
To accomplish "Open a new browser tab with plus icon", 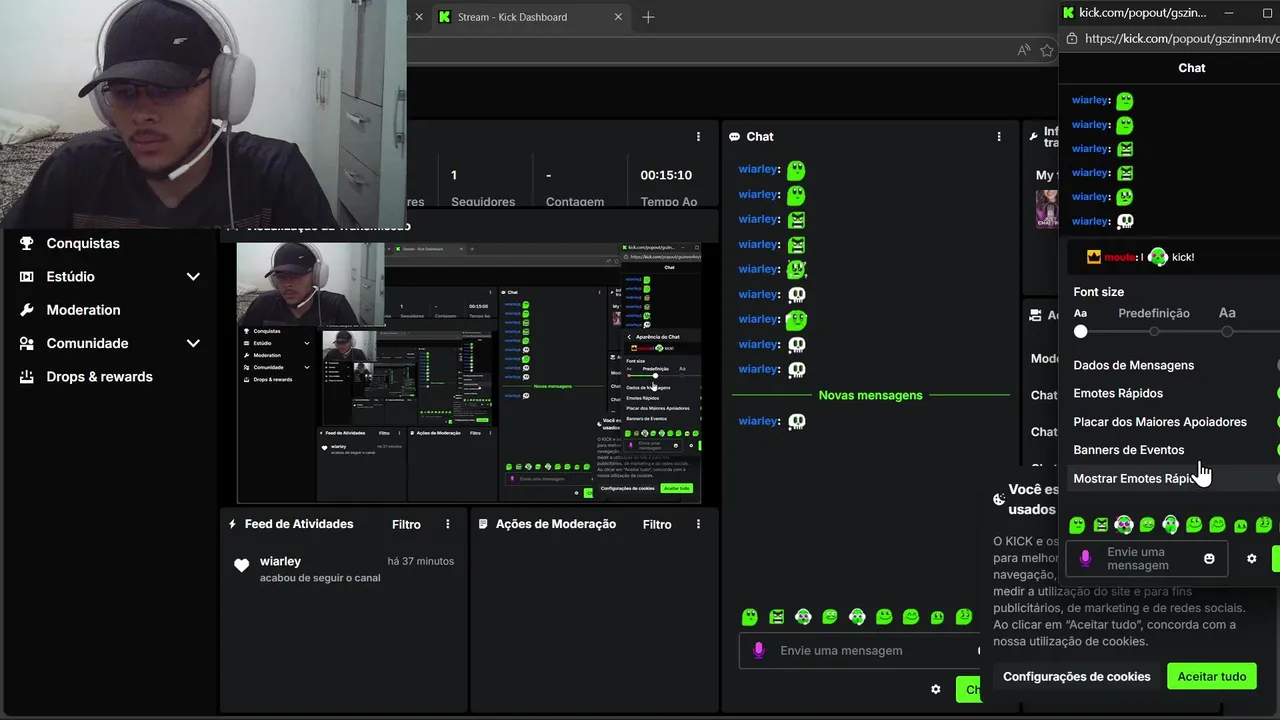I will [x=648, y=17].
